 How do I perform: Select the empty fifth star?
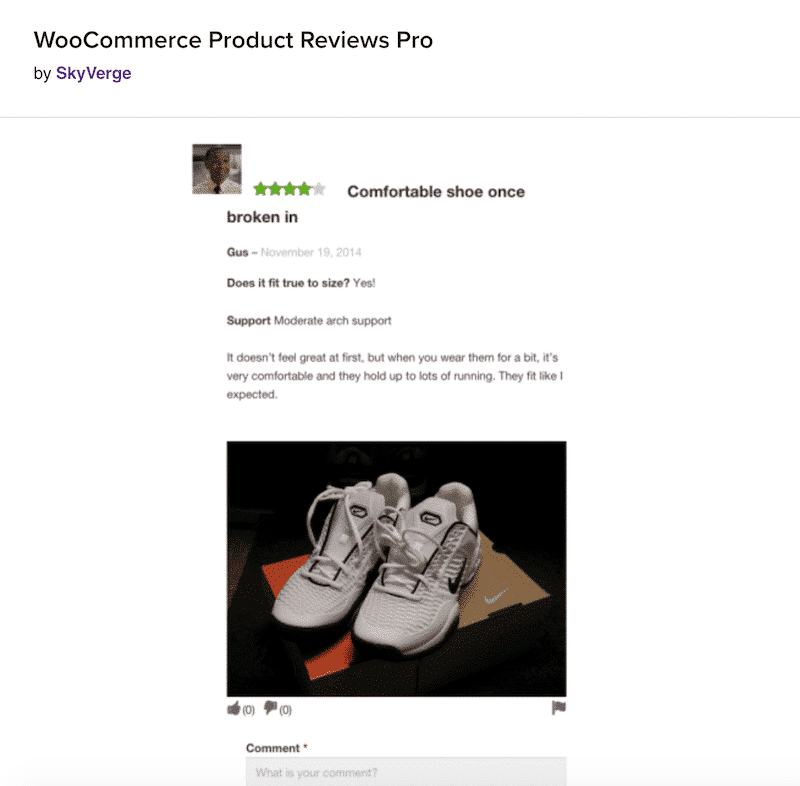pyautogui.click(x=319, y=187)
